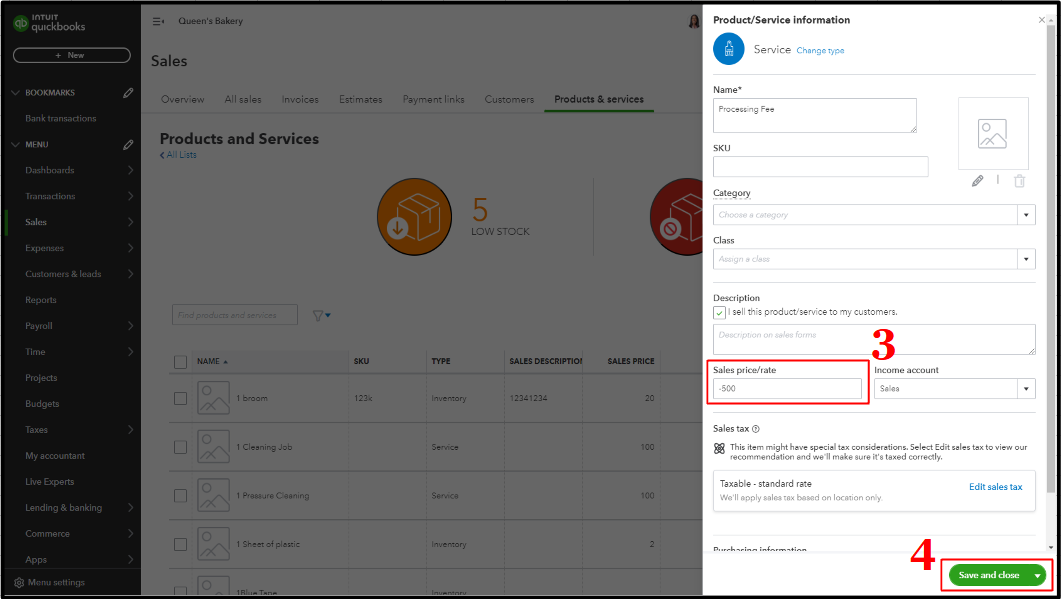The width and height of the screenshot is (1061, 599).
Task: Toggle the select-all checkbox in table header
Action: (180, 361)
